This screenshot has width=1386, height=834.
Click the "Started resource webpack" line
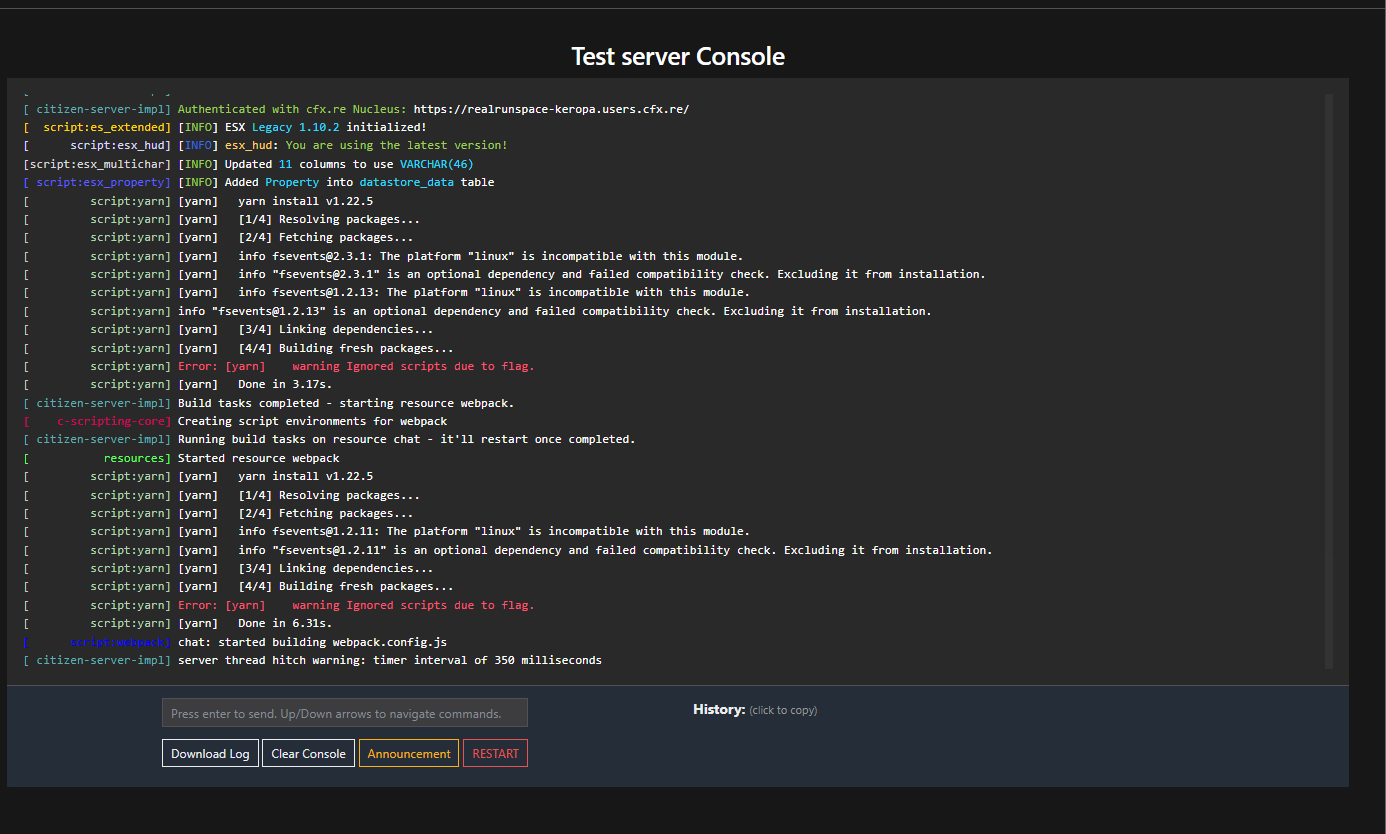click(x=258, y=458)
